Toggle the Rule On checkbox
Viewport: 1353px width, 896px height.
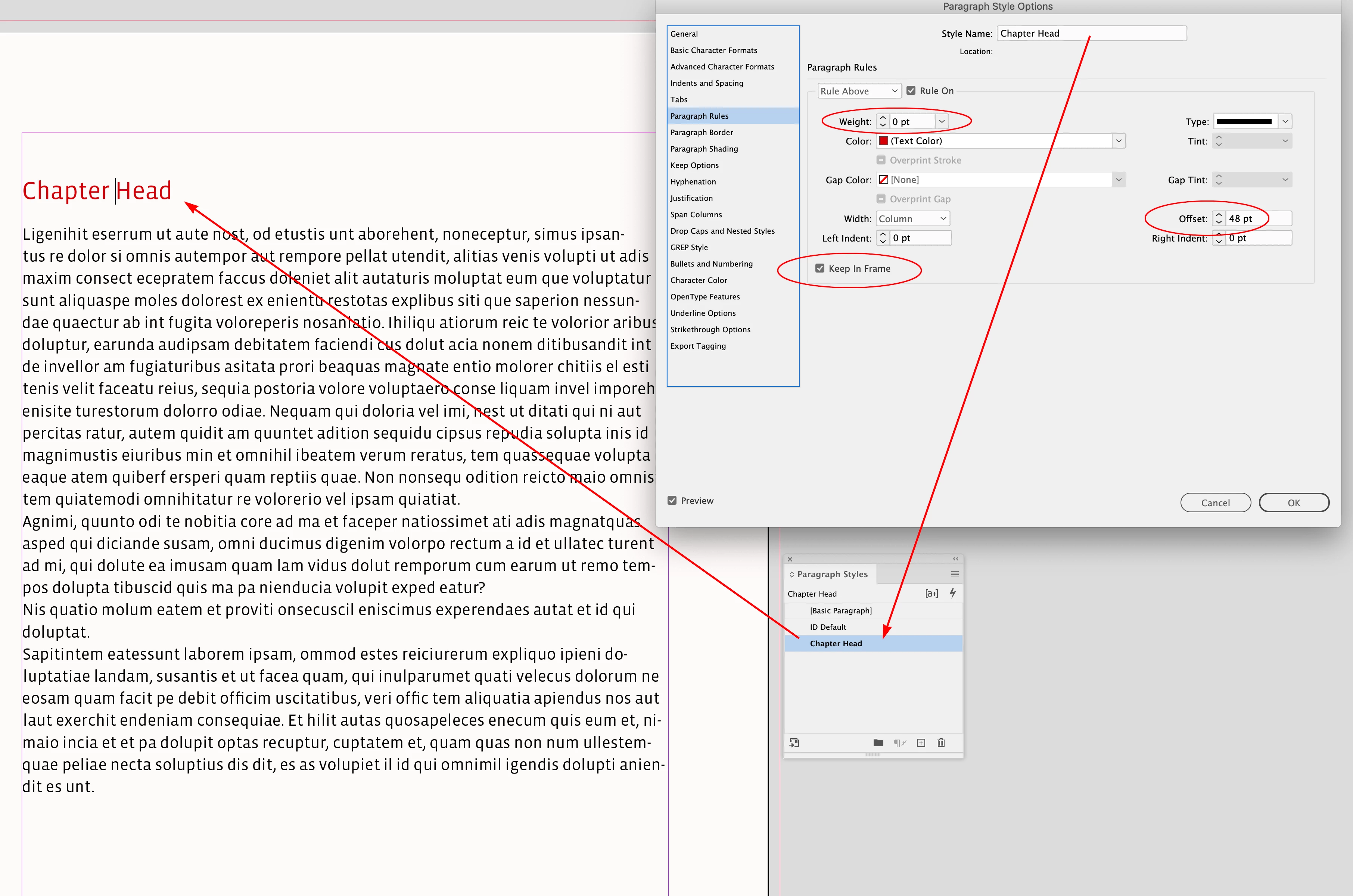coord(911,91)
